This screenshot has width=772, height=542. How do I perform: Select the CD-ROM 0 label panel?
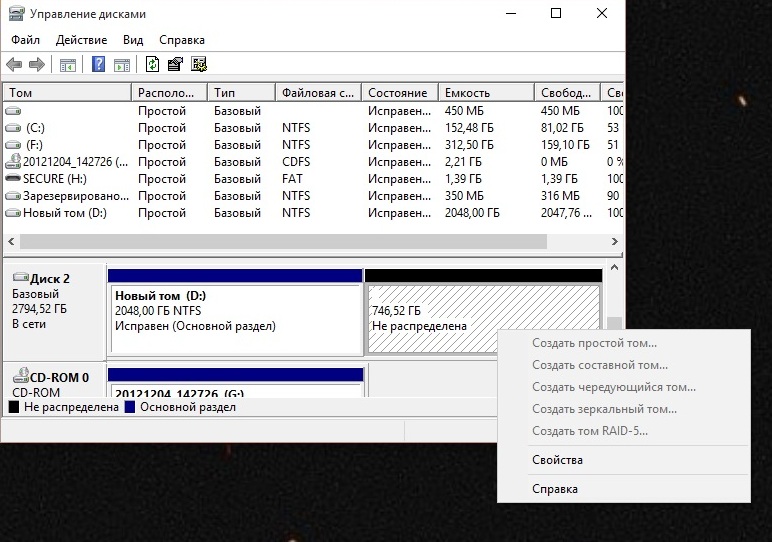(55, 381)
